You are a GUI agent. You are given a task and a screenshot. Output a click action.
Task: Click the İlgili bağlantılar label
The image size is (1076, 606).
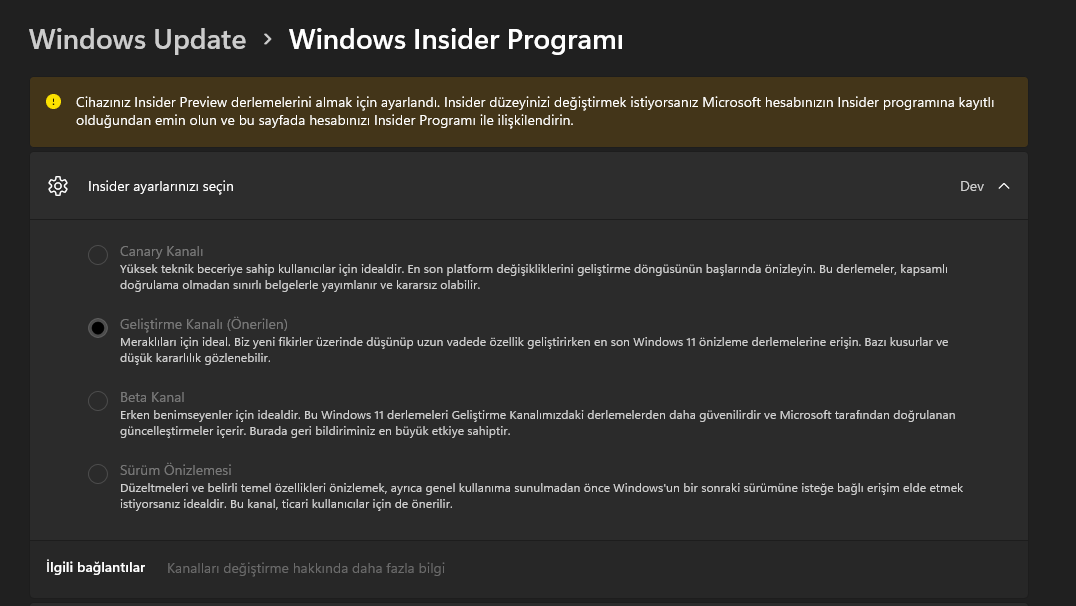click(x=96, y=568)
